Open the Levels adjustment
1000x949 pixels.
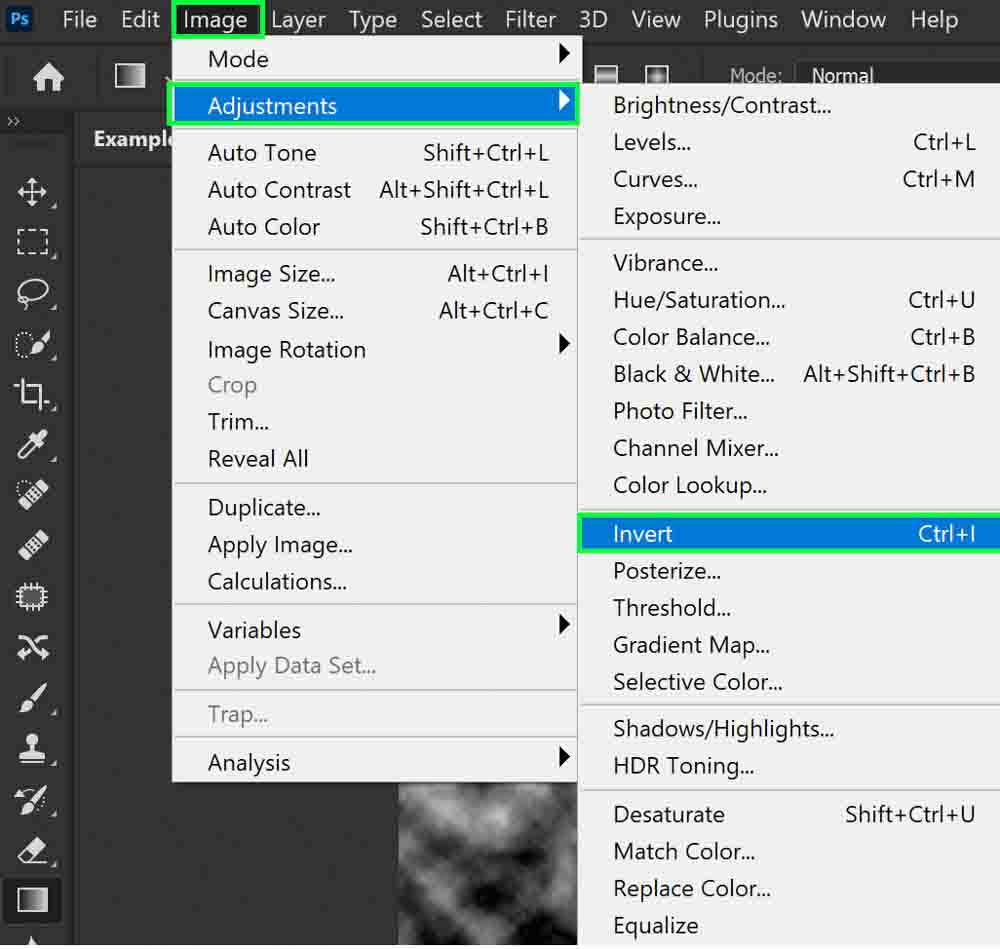pos(791,142)
